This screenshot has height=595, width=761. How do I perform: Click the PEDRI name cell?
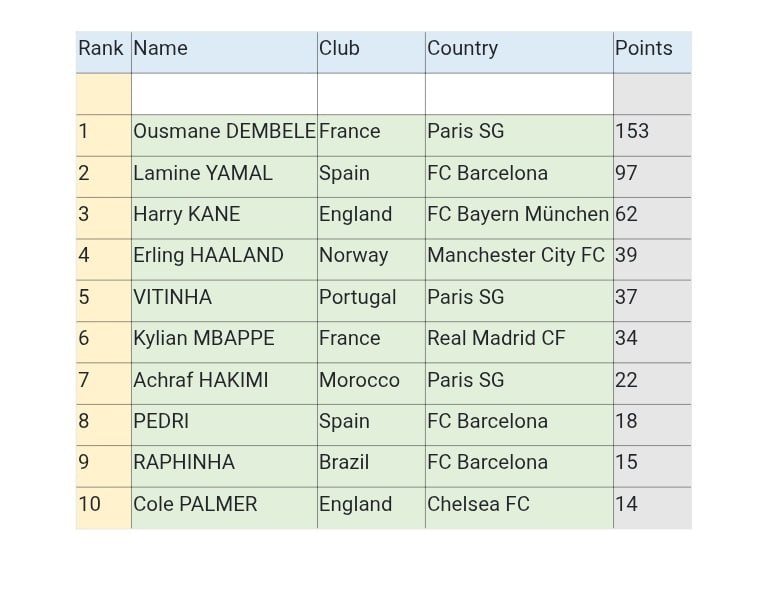(223, 422)
